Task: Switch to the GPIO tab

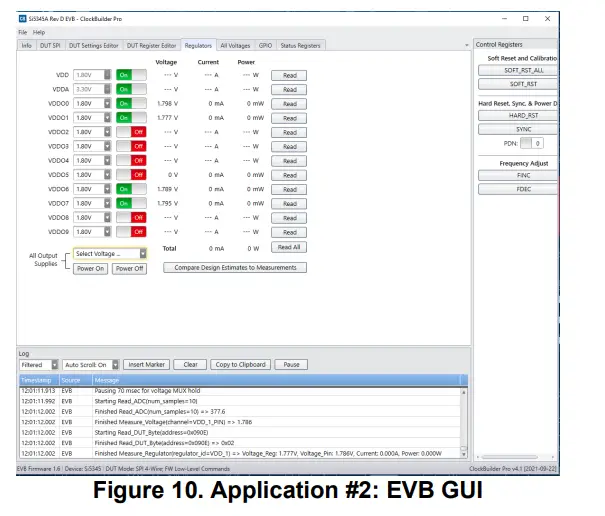Action: pyautogui.click(x=265, y=46)
